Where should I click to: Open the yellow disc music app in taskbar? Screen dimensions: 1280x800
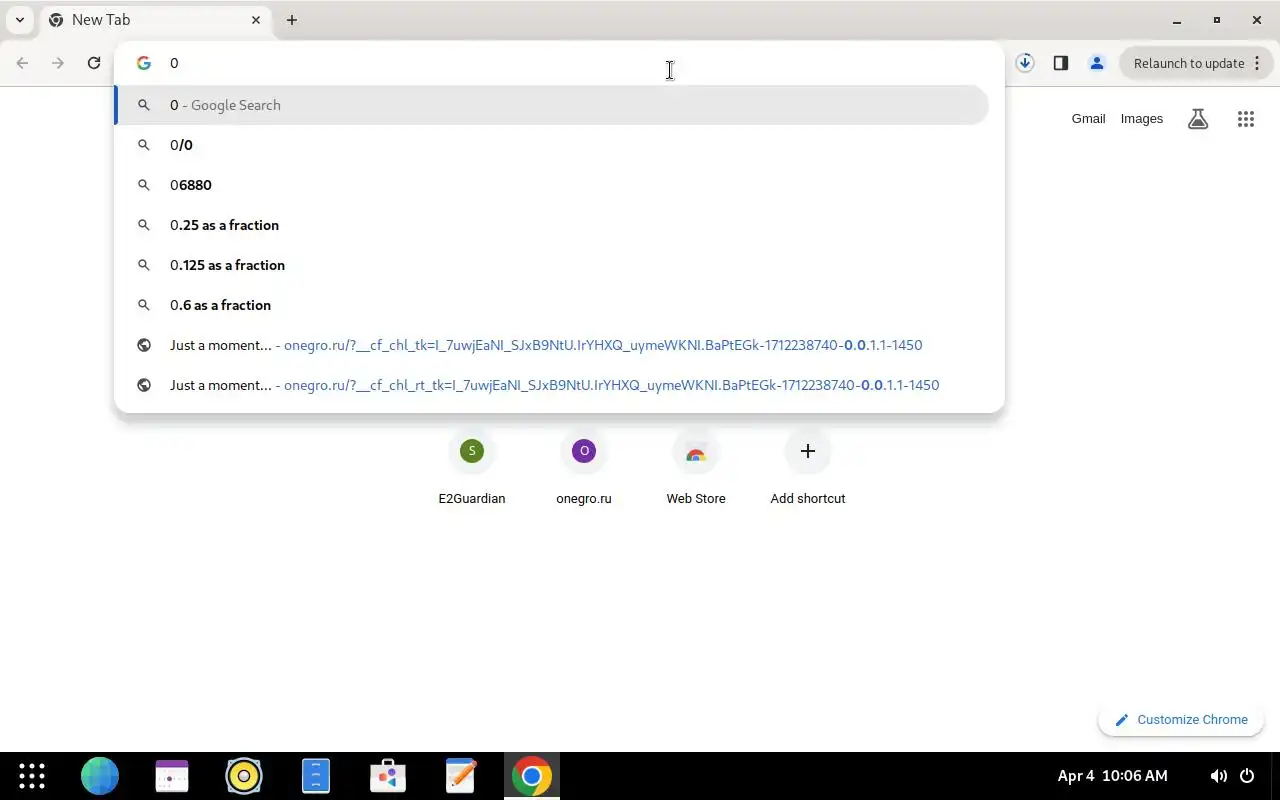click(244, 776)
